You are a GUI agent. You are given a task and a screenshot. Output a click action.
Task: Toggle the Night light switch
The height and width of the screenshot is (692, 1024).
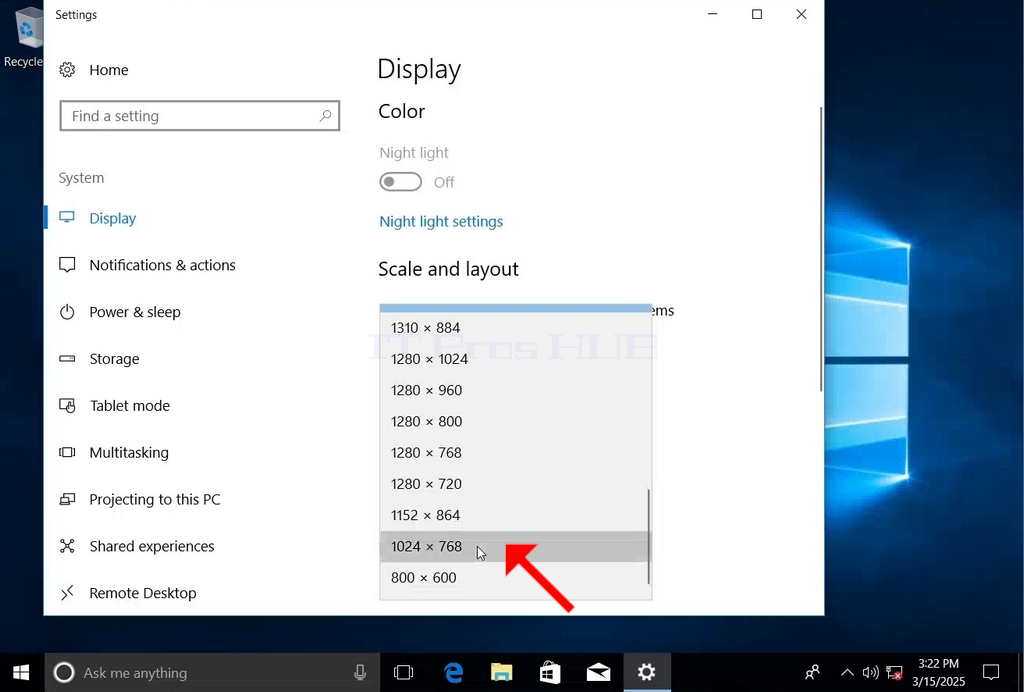400,182
